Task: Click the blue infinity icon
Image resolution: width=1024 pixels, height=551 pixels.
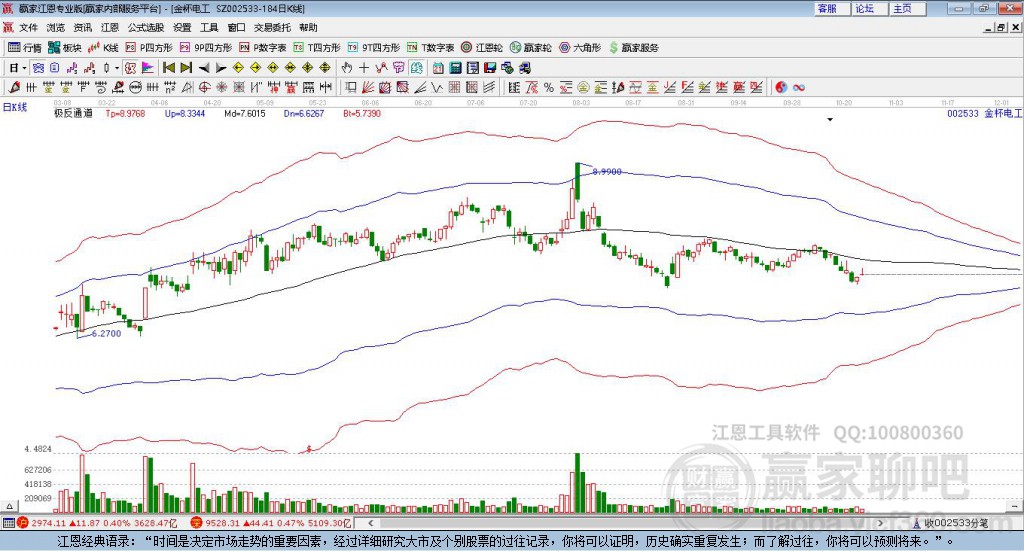Action: [x=799, y=87]
